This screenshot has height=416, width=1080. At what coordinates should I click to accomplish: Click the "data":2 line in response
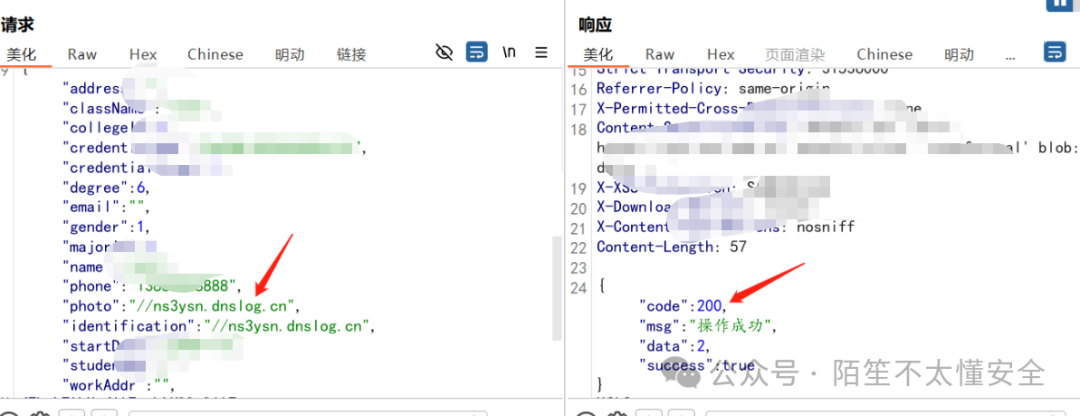(x=672, y=346)
